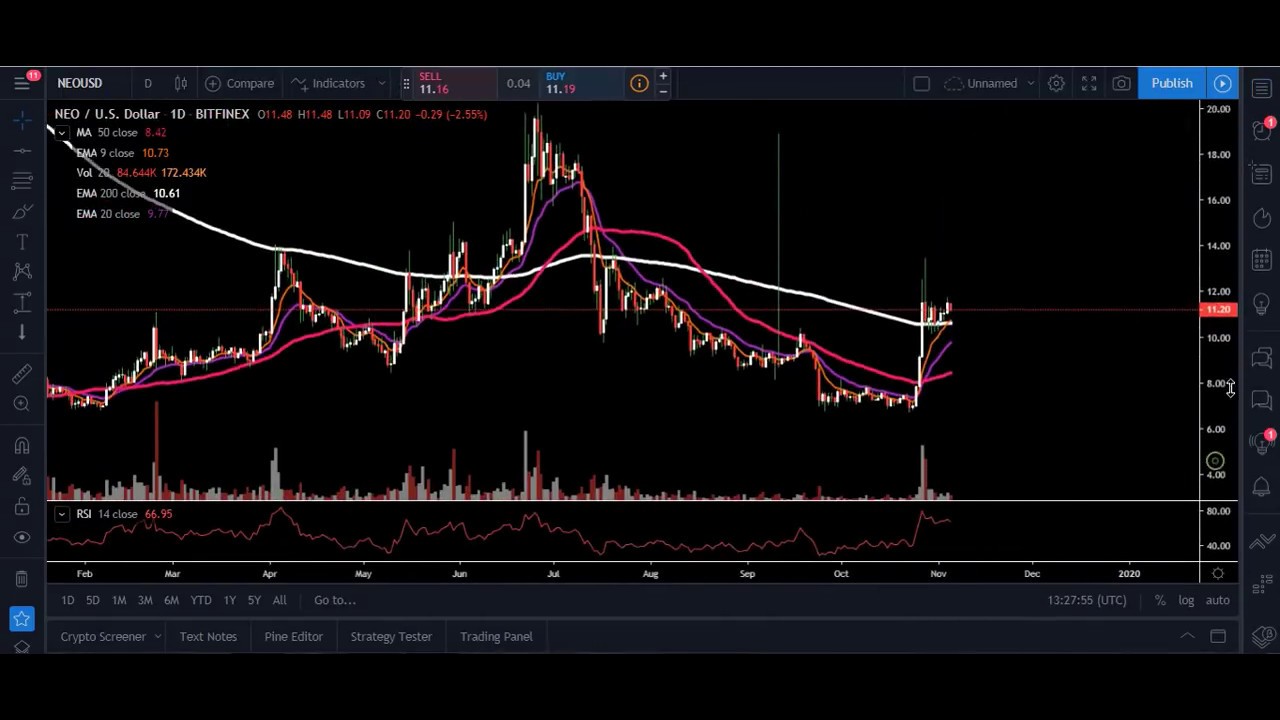This screenshot has width=1280, height=720.
Task: Click the blue play stream button
Action: point(1223,83)
